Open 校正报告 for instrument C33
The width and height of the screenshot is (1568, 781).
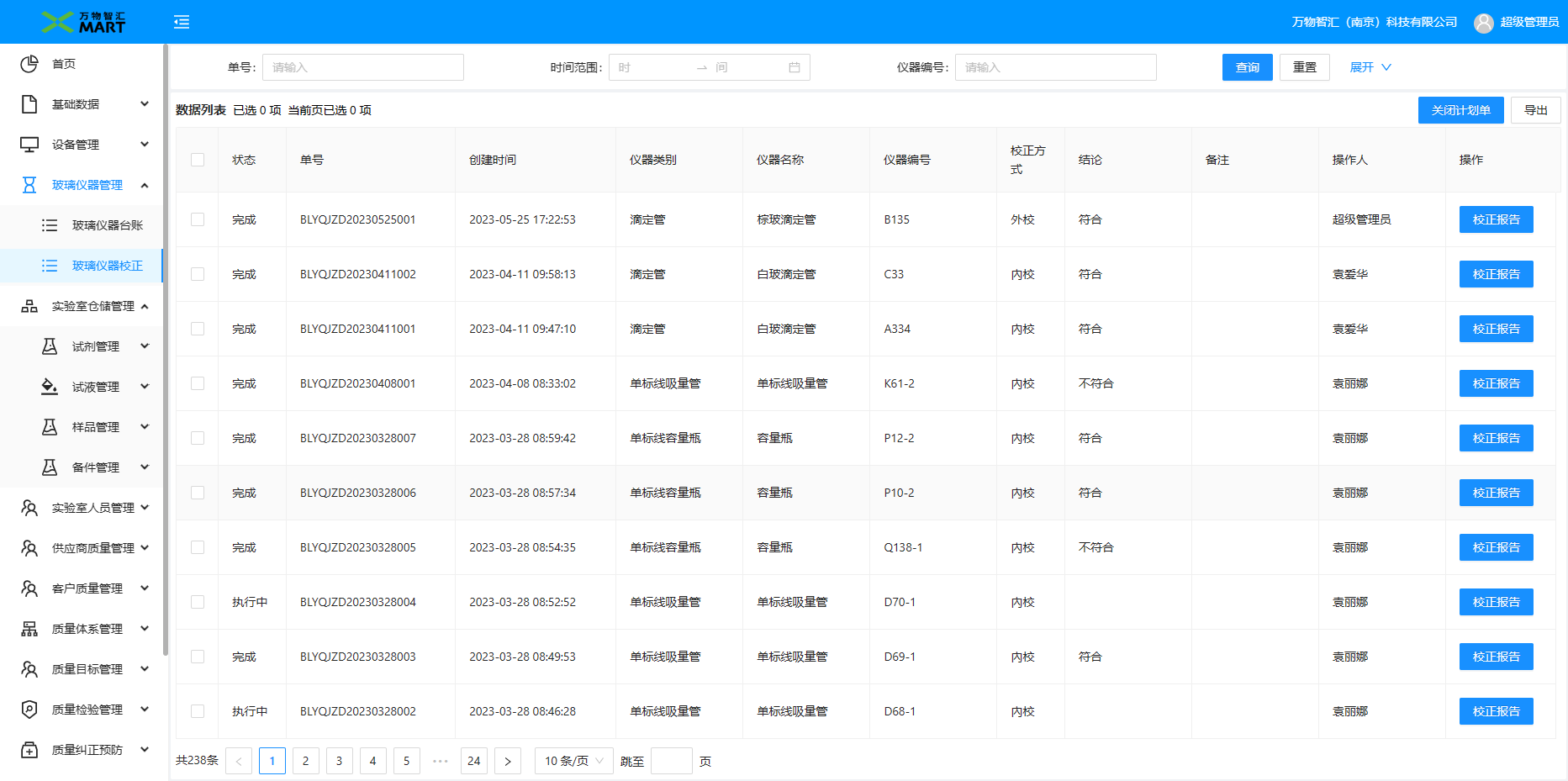point(1496,274)
